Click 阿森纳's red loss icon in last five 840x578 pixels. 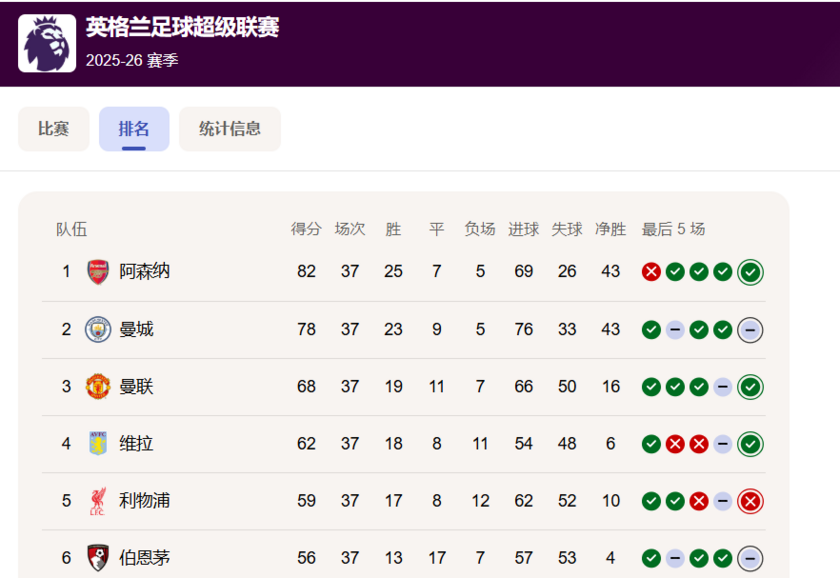(651, 272)
